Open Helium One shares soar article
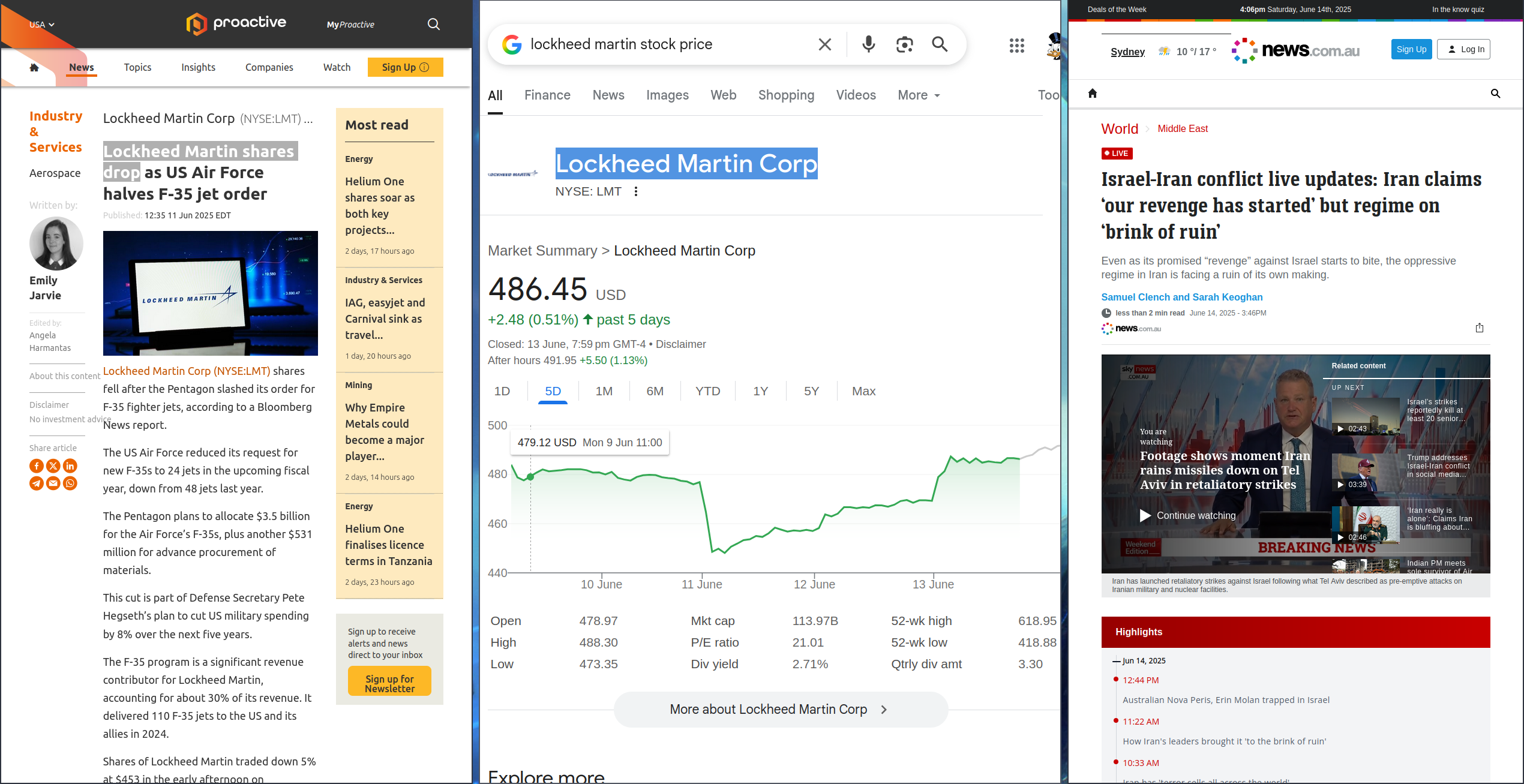 (380, 205)
